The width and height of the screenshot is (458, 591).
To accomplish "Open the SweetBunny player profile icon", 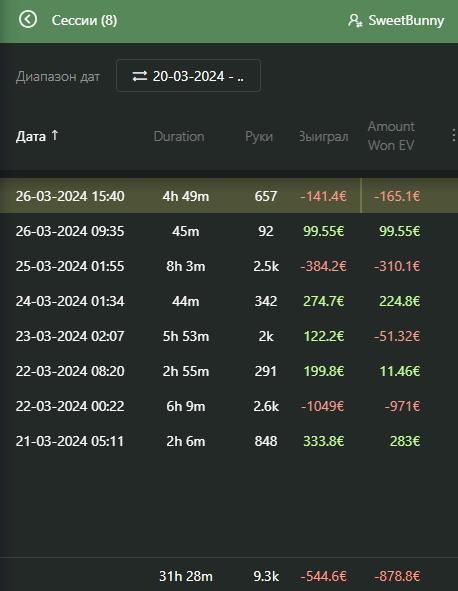I will coord(355,20).
